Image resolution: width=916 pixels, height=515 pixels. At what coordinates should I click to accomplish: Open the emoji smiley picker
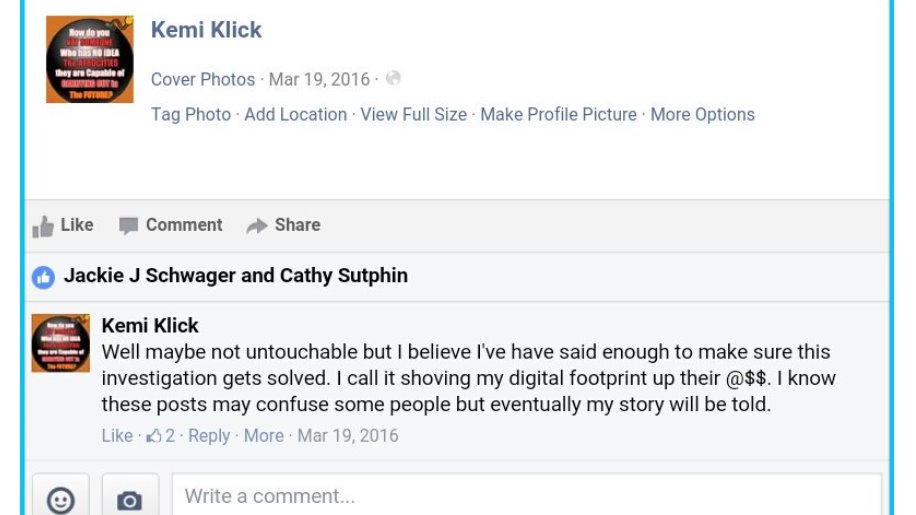[x=61, y=499]
